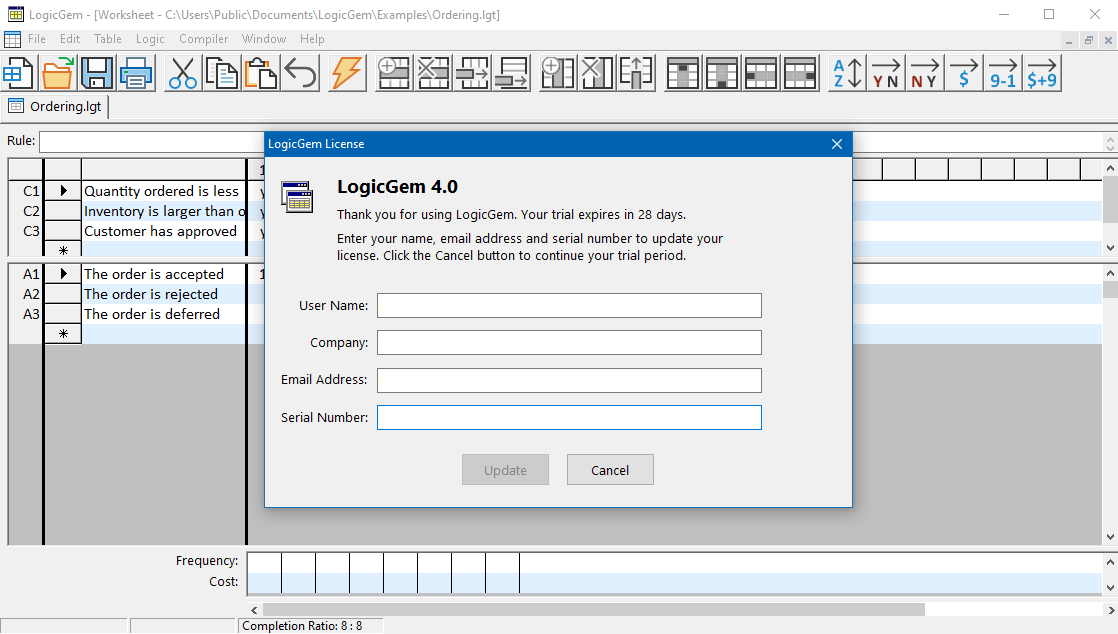Copy the selected cells

click(x=222, y=72)
